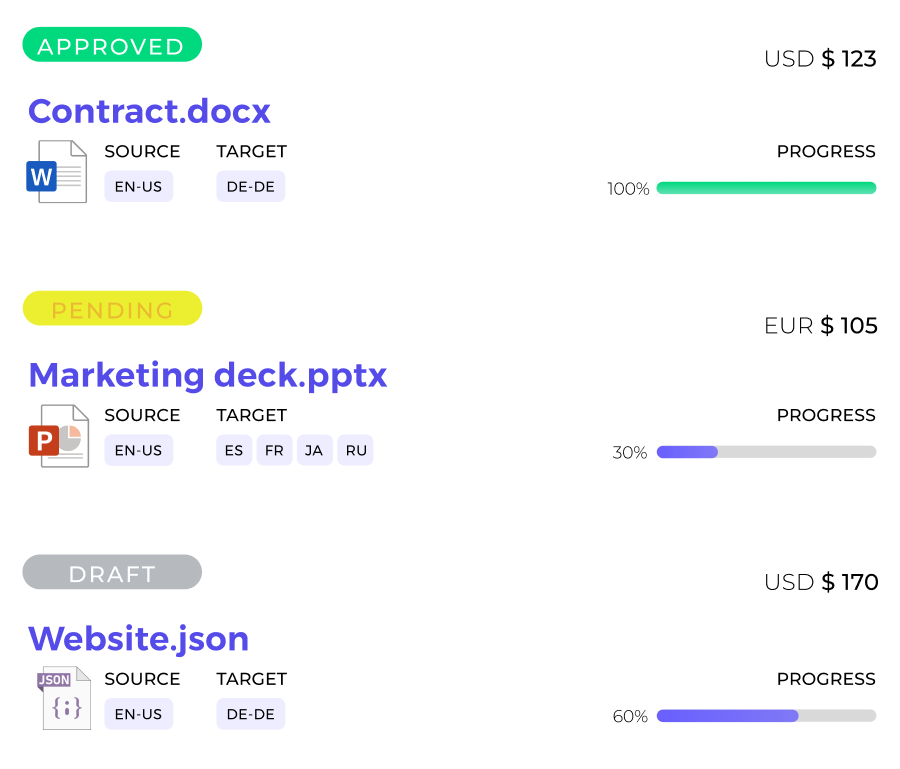Select the DE-DE target tag on Contract.docx
This screenshot has height=769, width=900.
[250, 186]
